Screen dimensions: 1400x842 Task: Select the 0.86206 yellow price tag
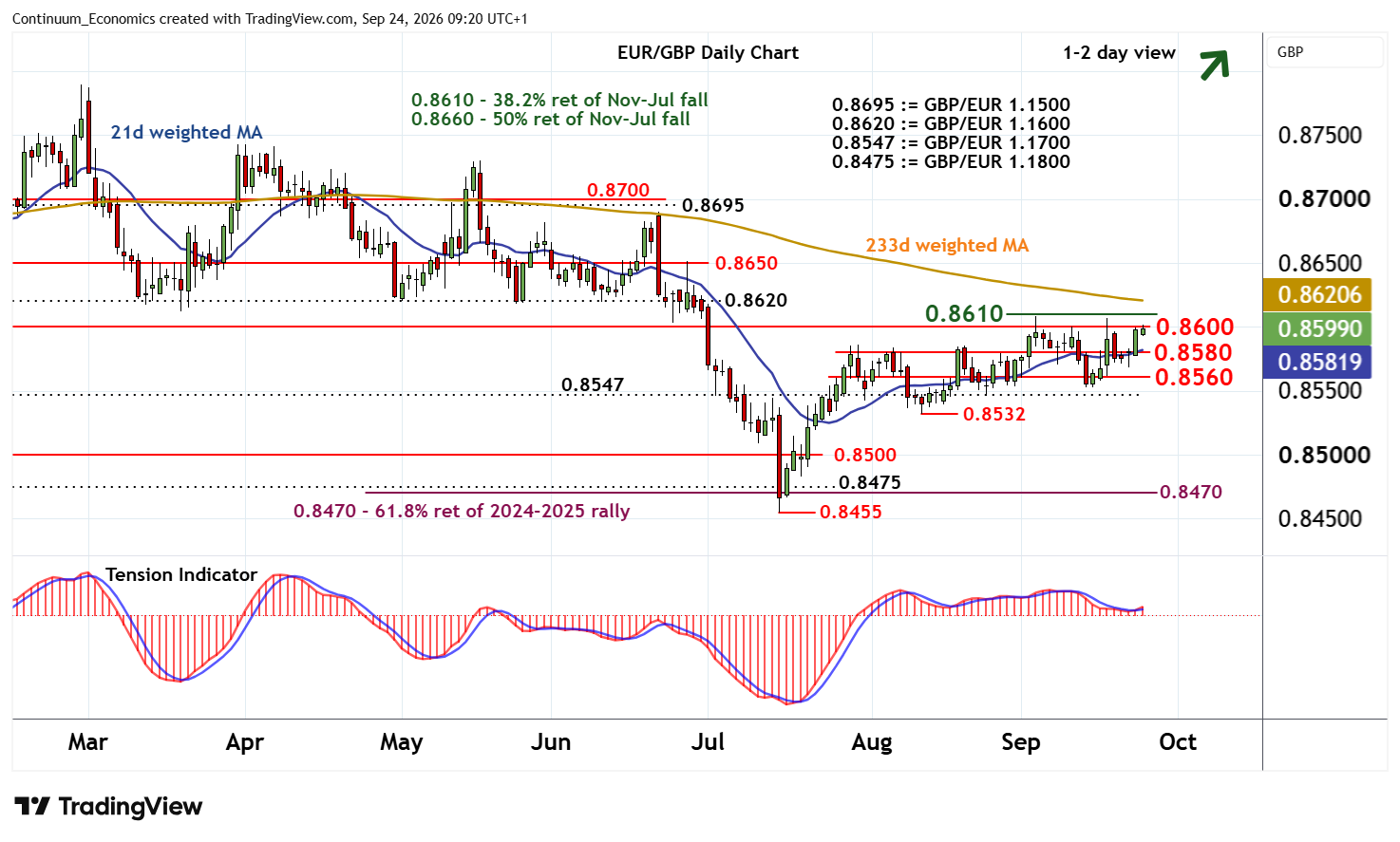point(1319,294)
